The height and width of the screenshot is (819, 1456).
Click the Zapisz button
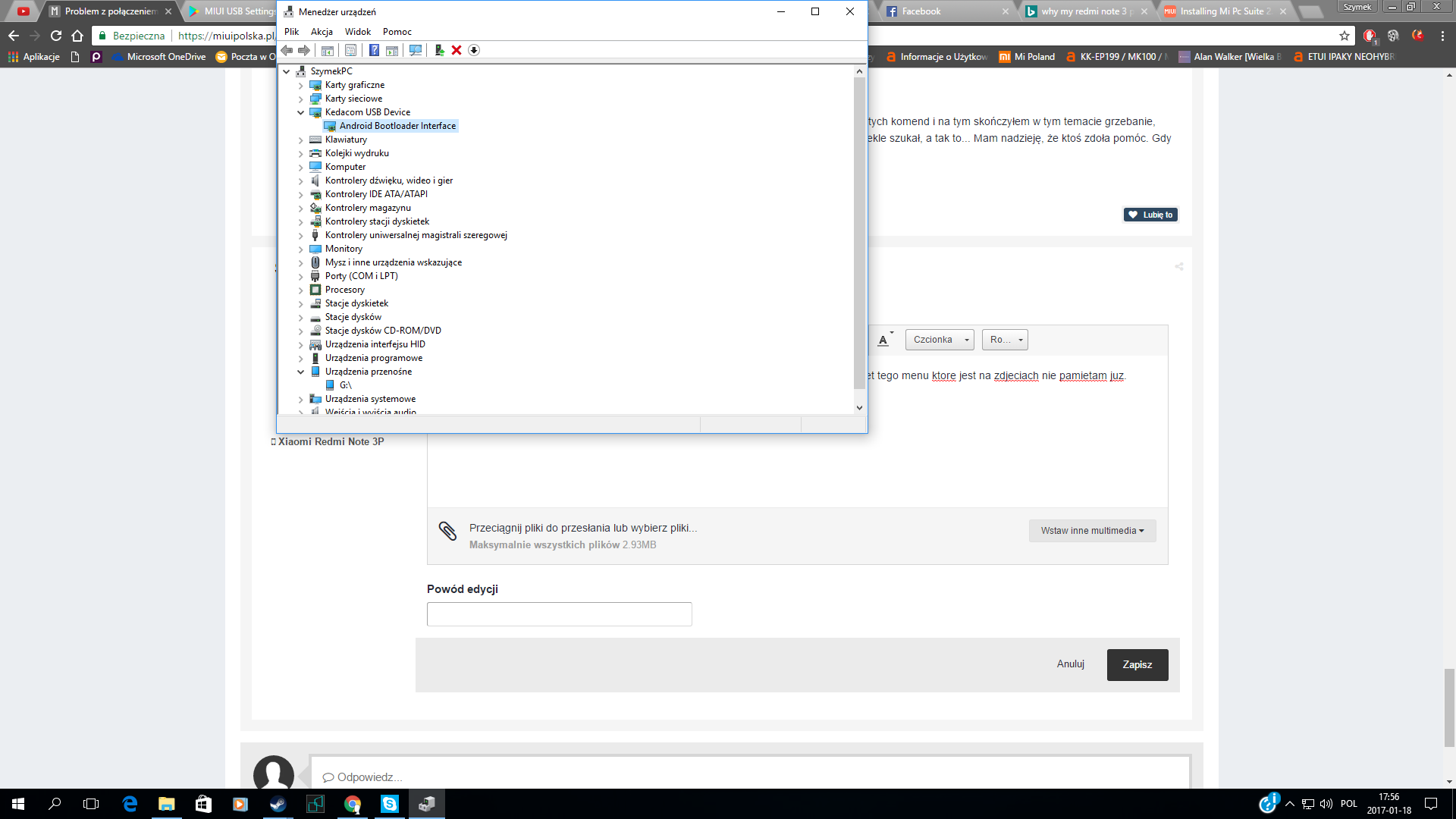pyautogui.click(x=1137, y=664)
